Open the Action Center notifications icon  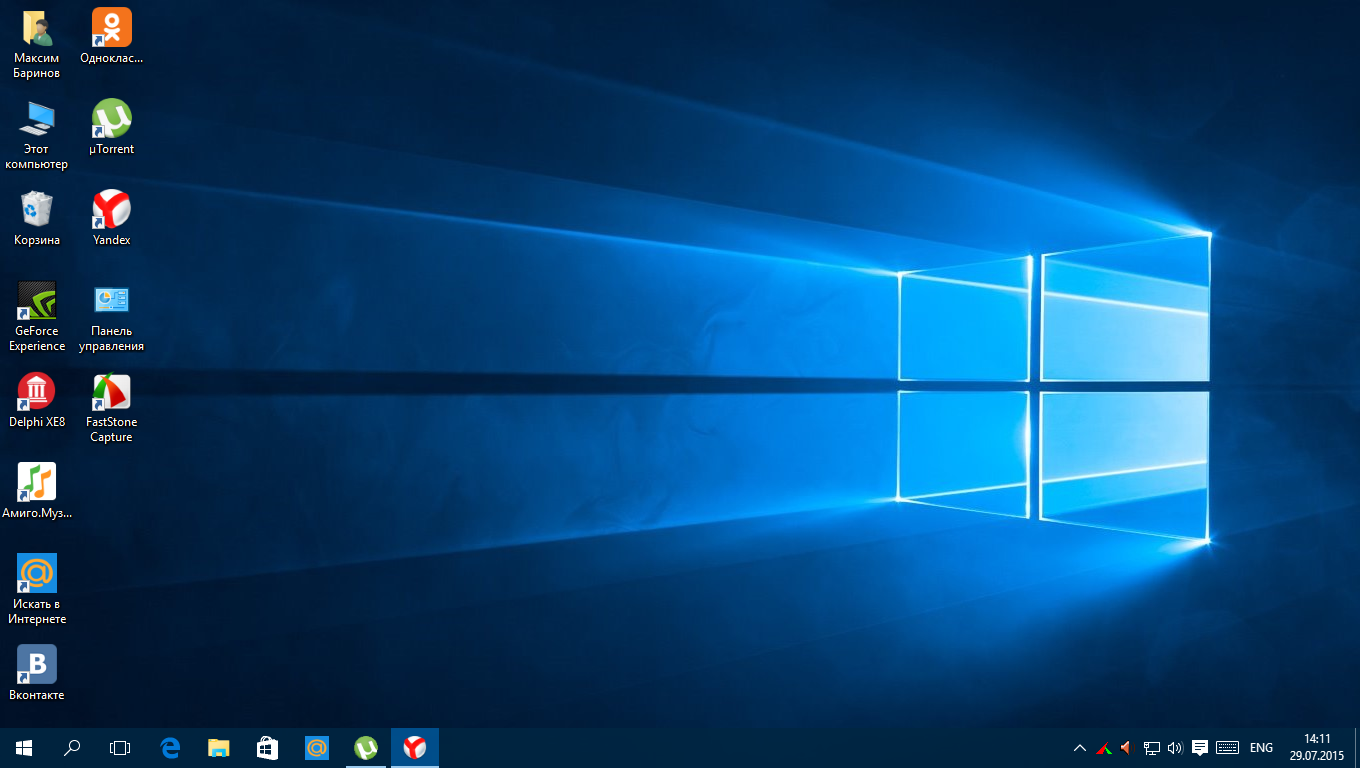click(x=1200, y=747)
